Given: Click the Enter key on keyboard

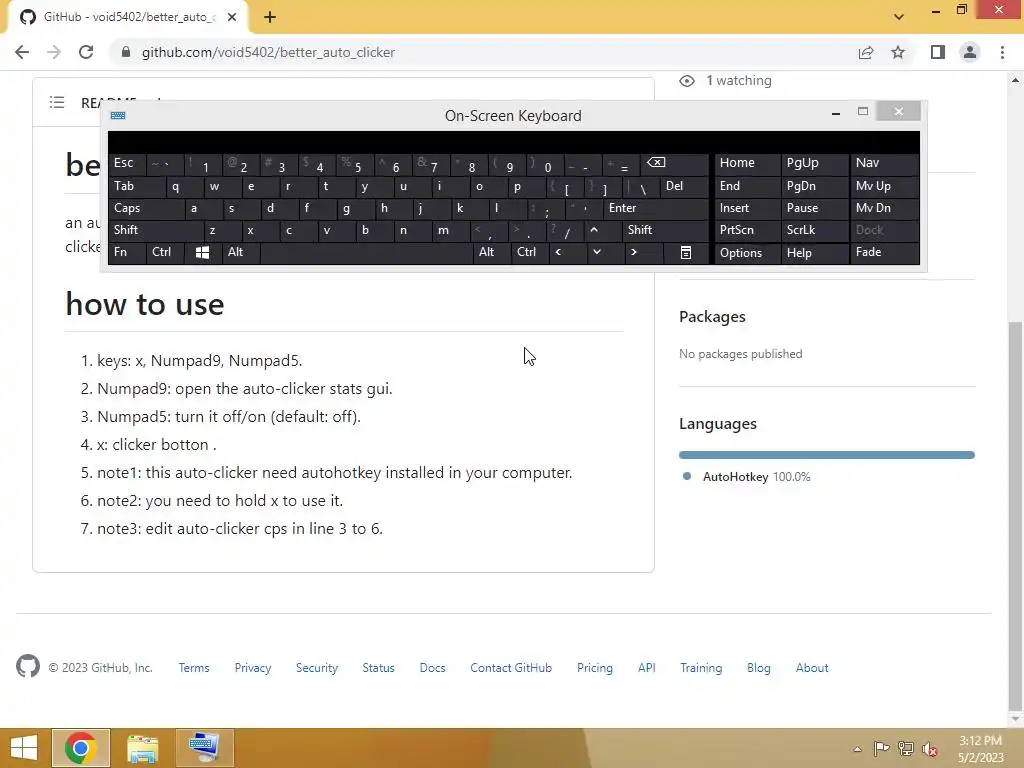Looking at the screenshot, I should pyautogui.click(x=656, y=208).
